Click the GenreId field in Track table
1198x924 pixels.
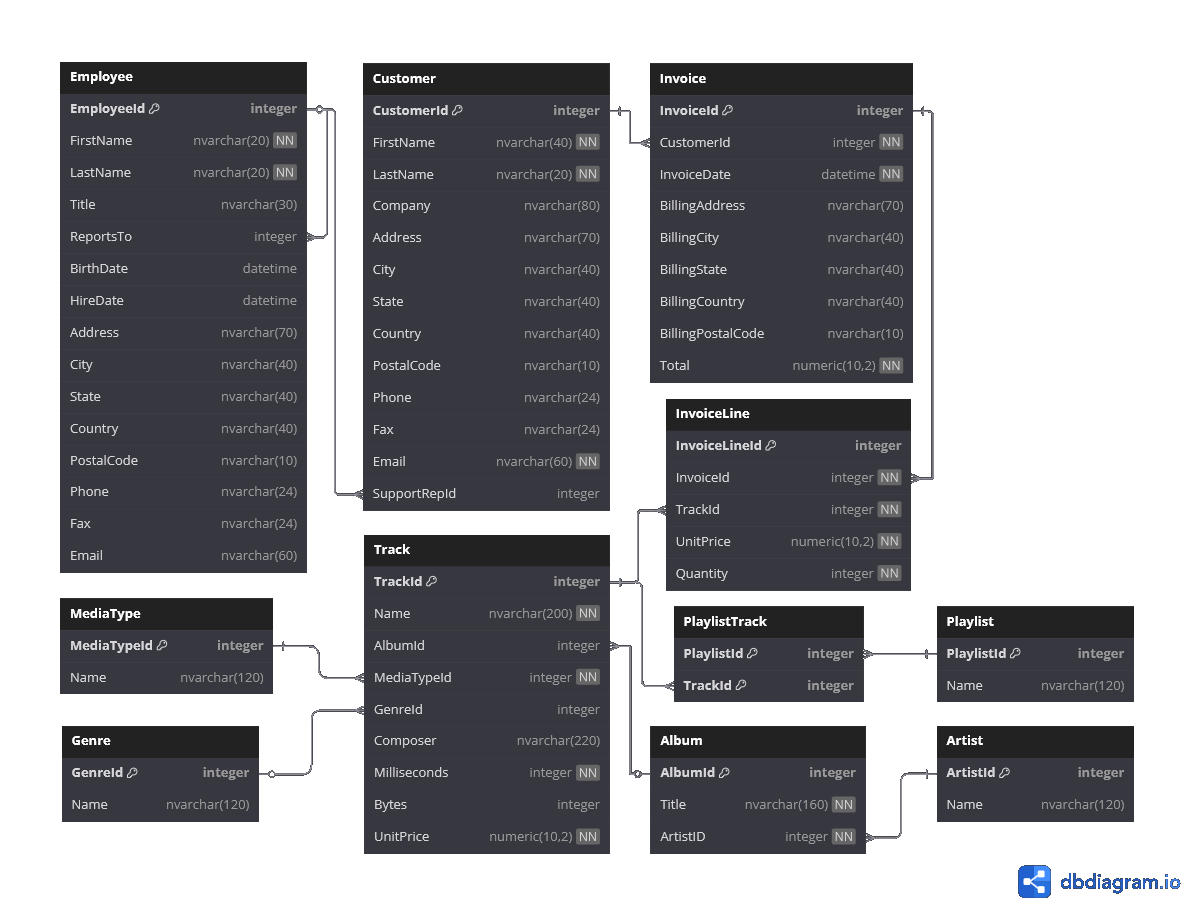click(487, 709)
